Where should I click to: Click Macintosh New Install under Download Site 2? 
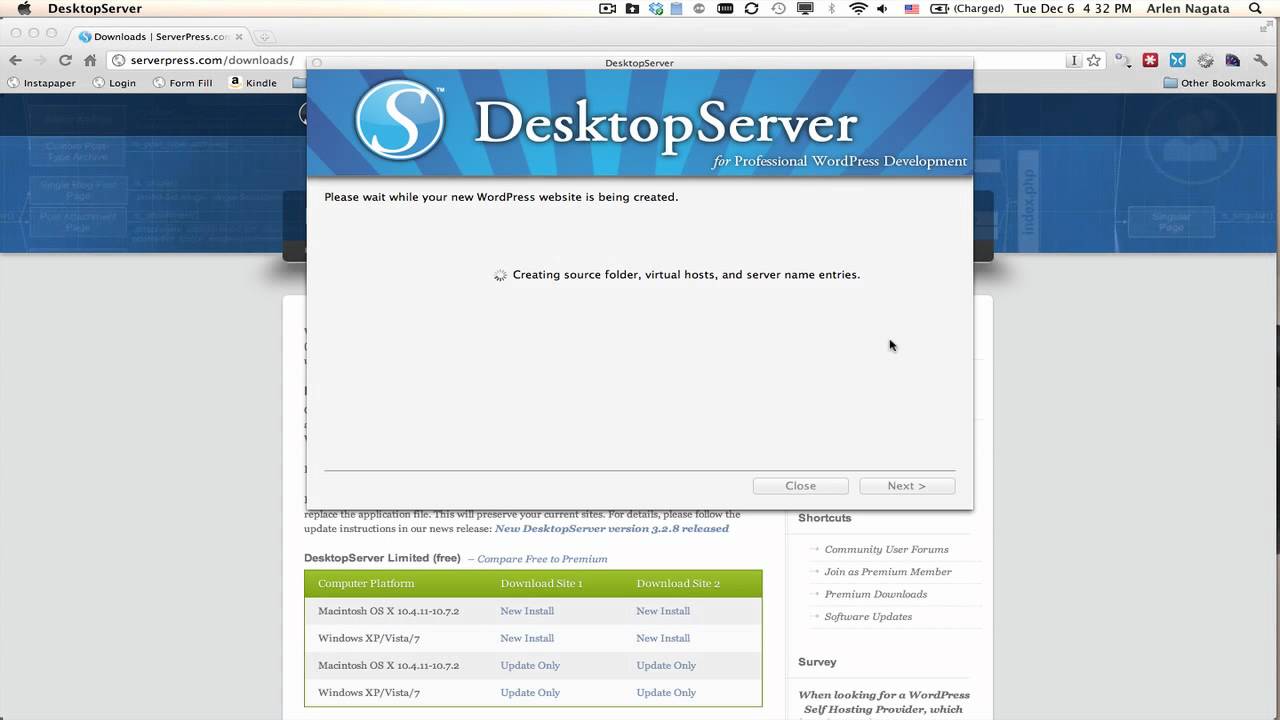663,611
